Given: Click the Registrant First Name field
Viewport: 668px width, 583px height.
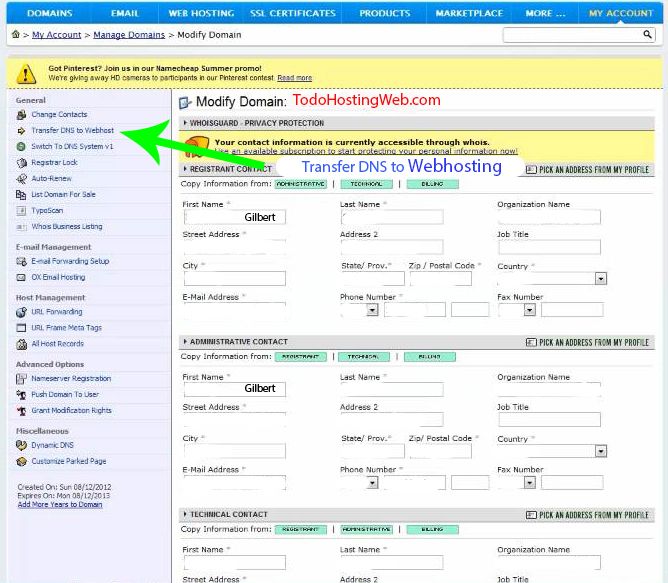Looking at the screenshot, I should pyautogui.click(x=235, y=217).
